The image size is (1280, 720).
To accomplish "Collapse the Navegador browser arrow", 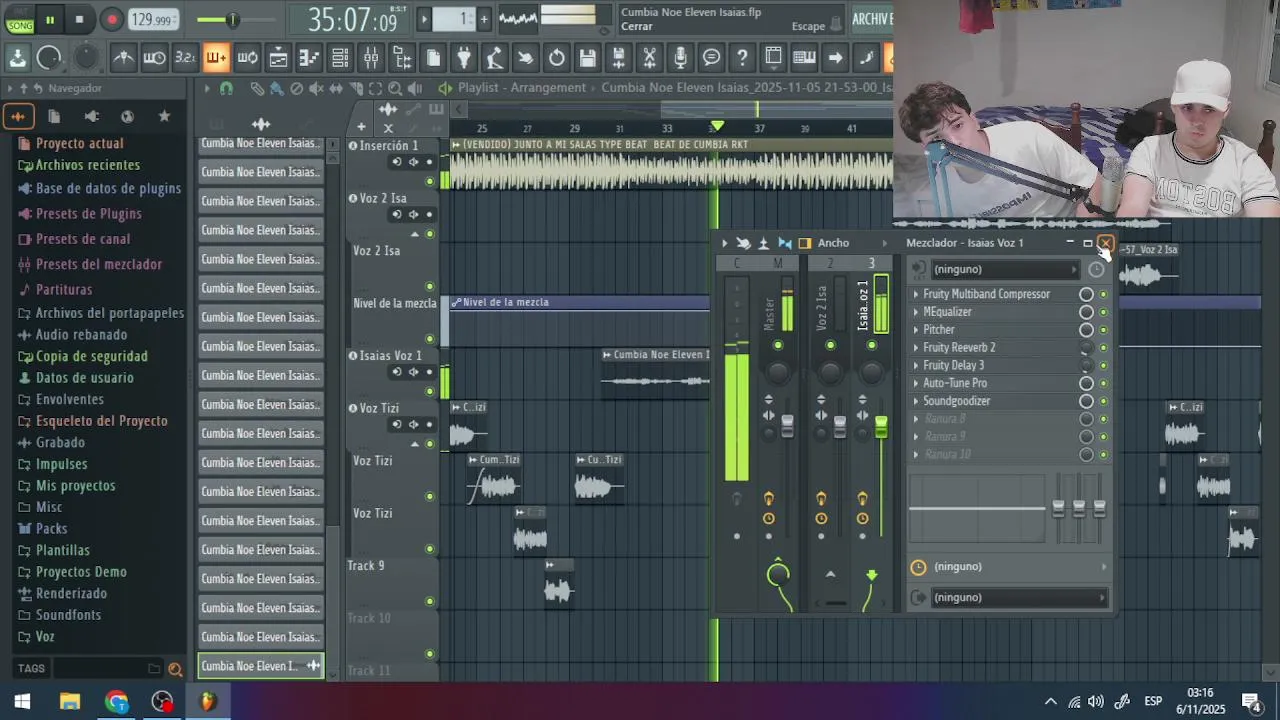I will tap(11, 88).
